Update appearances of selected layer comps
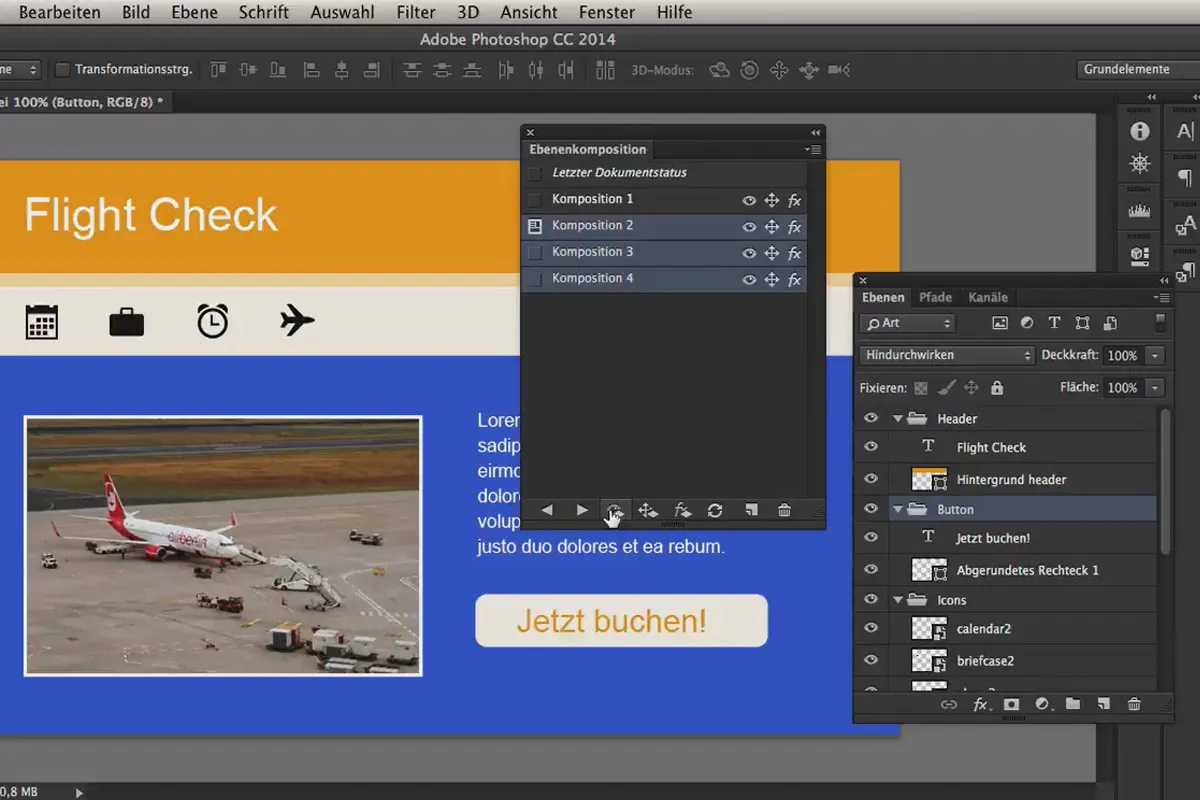 tap(682, 511)
